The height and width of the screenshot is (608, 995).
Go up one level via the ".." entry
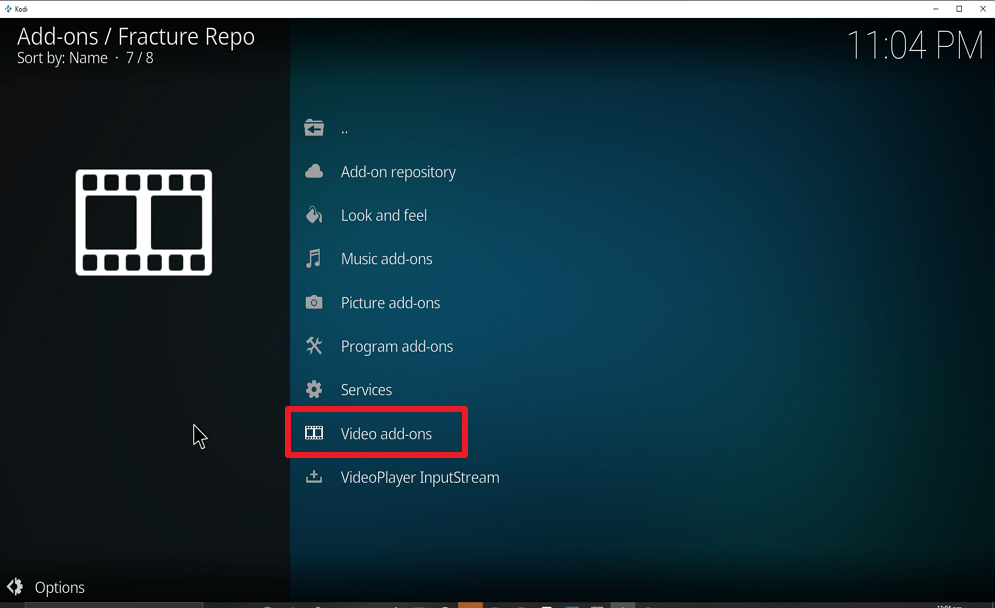click(344, 129)
